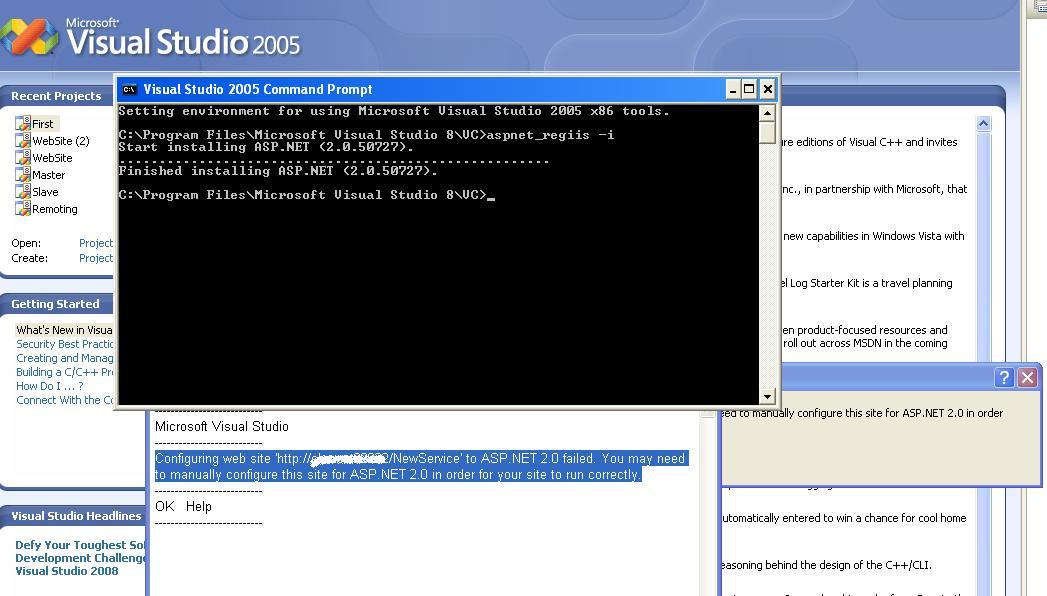Click the Command Prompt scrollbar thumb
Viewport: 1047px width, 596px height.
[x=767, y=132]
